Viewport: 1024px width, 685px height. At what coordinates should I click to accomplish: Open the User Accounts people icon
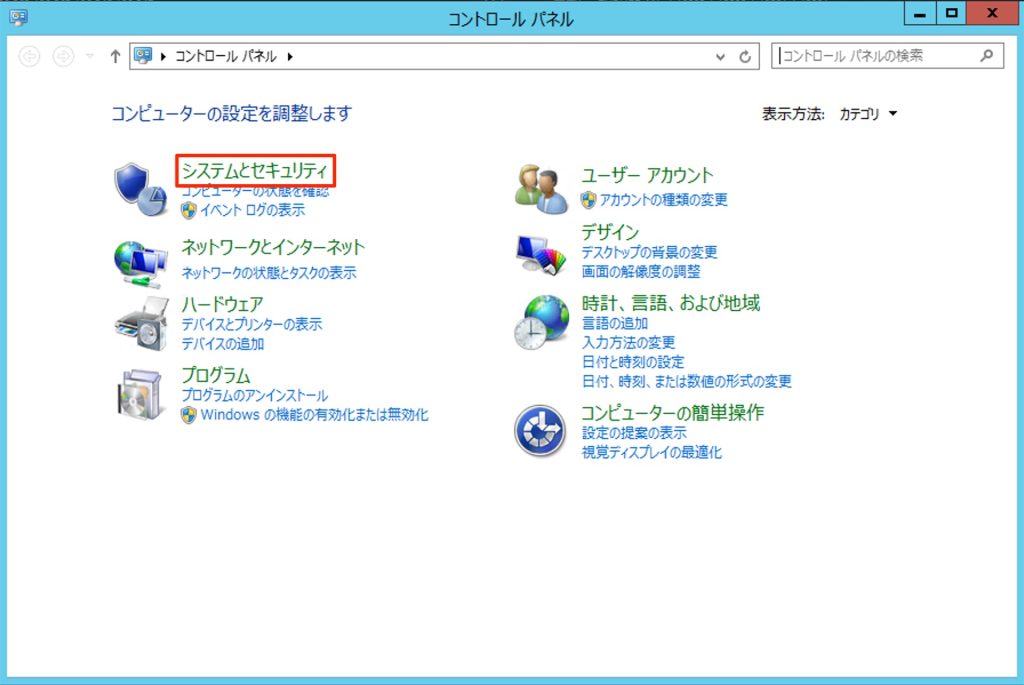(541, 189)
